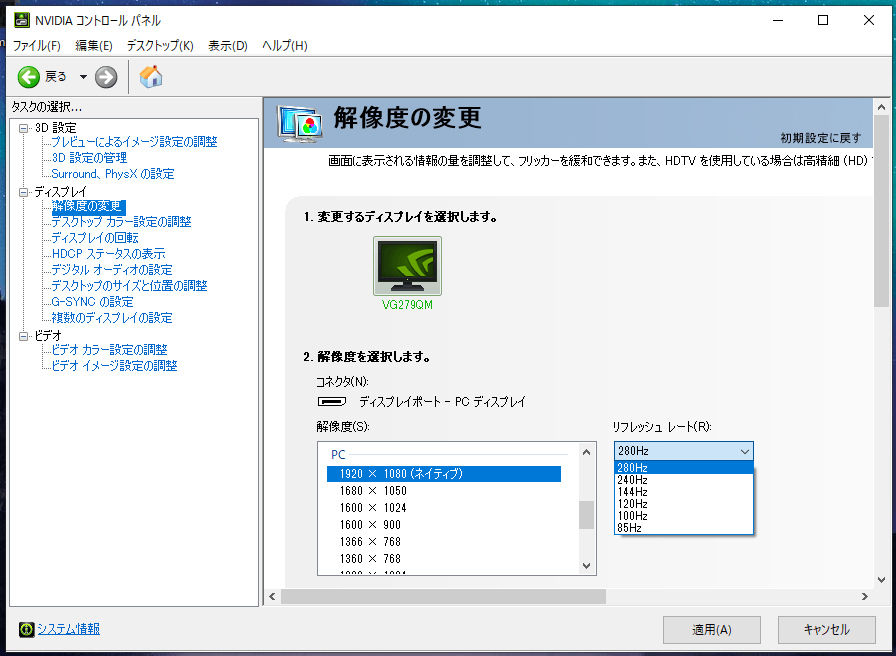Open デジタル オーディオの設定

112,270
